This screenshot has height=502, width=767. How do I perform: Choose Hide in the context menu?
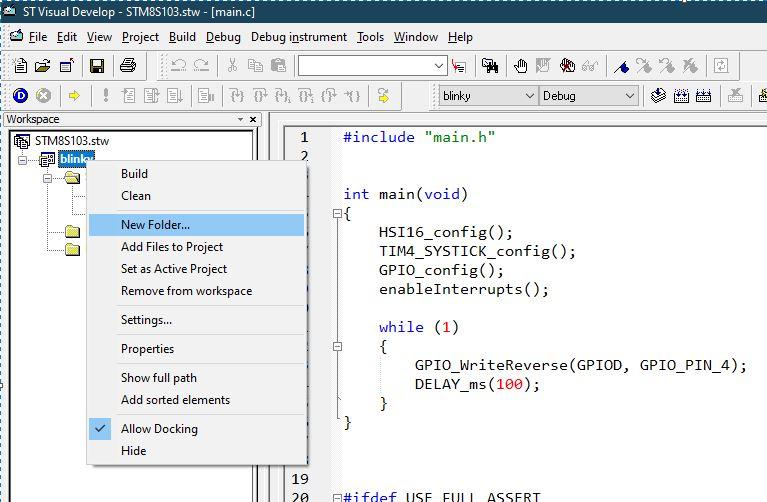click(196, 451)
